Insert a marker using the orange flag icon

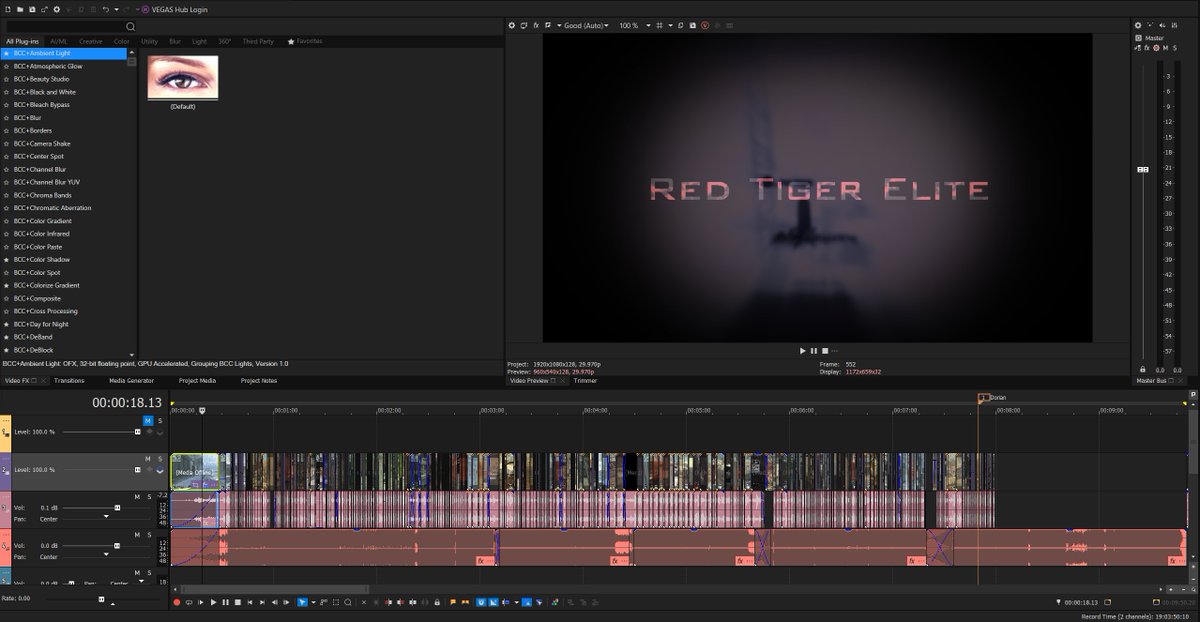(x=453, y=602)
